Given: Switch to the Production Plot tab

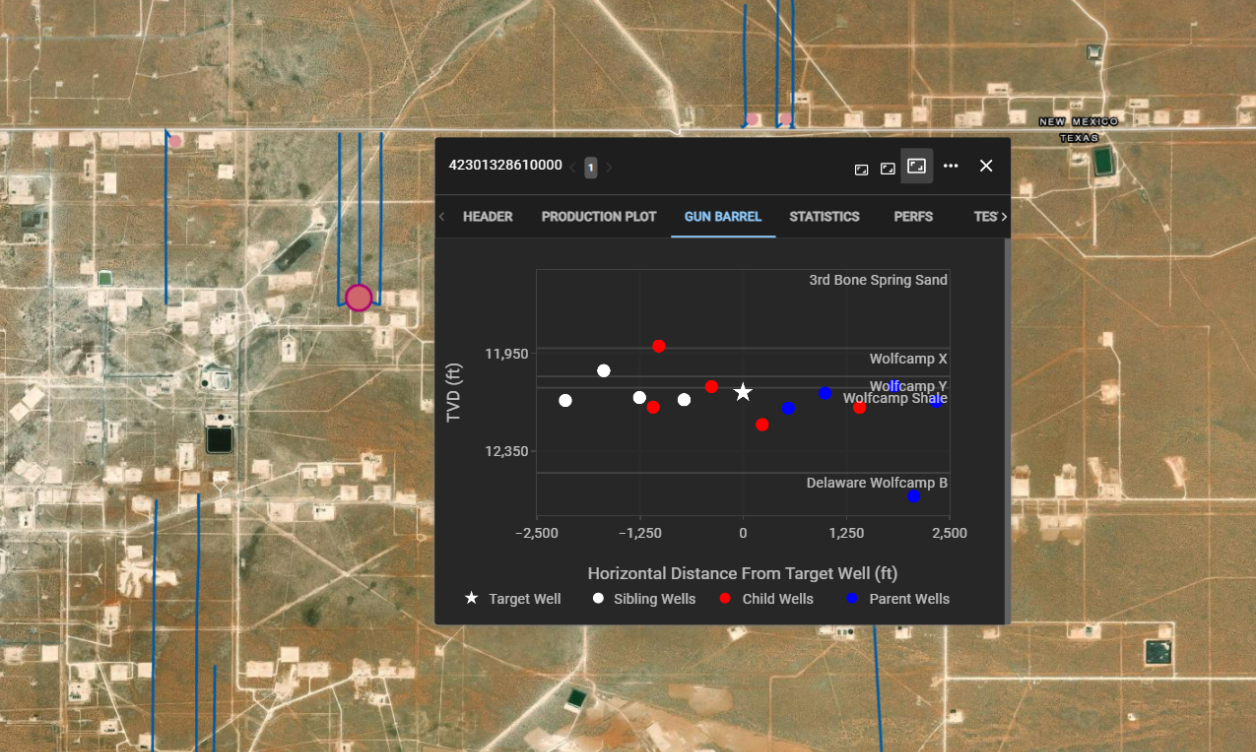Looking at the screenshot, I should click(599, 216).
